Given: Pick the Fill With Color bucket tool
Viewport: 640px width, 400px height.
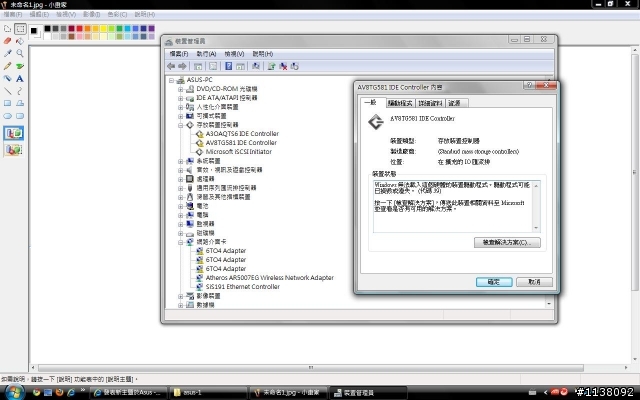Looking at the screenshot, I should (20, 41).
